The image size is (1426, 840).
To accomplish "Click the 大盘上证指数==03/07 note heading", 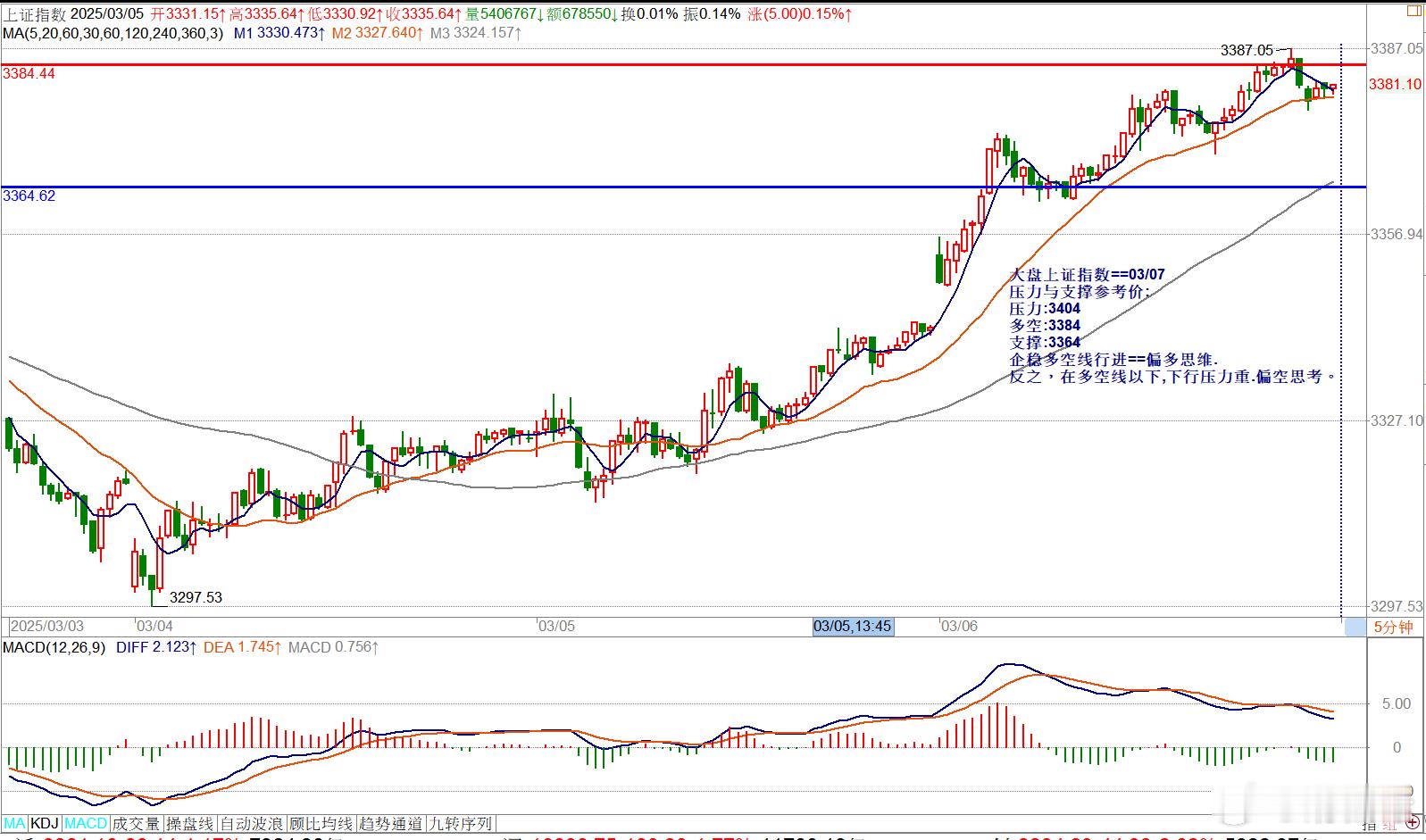I will point(1087,275).
